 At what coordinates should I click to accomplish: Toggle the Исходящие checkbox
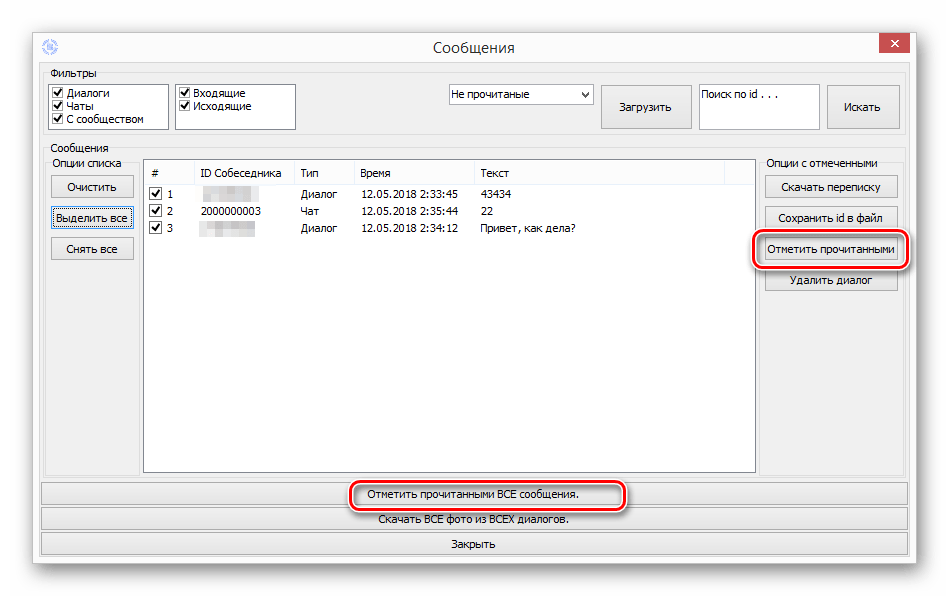click(x=185, y=106)
